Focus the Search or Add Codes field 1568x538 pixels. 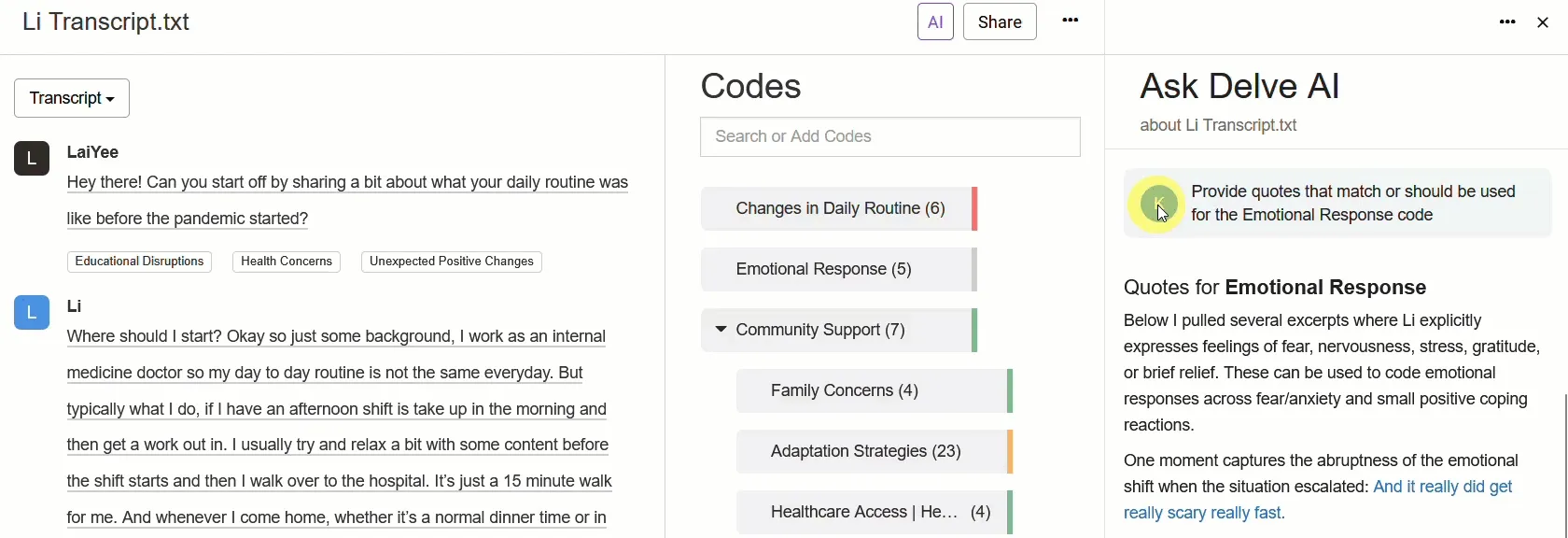click(890, 137)
